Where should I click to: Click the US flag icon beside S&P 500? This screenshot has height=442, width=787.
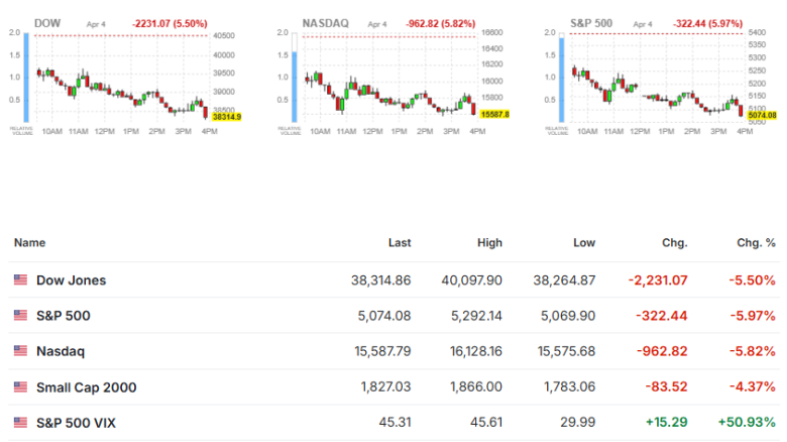pyautogui.click(x=21, y=315)
